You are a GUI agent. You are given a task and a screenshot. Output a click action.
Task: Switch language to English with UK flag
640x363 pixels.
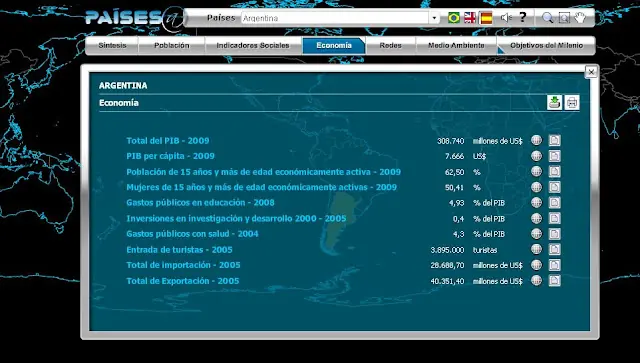470,18
